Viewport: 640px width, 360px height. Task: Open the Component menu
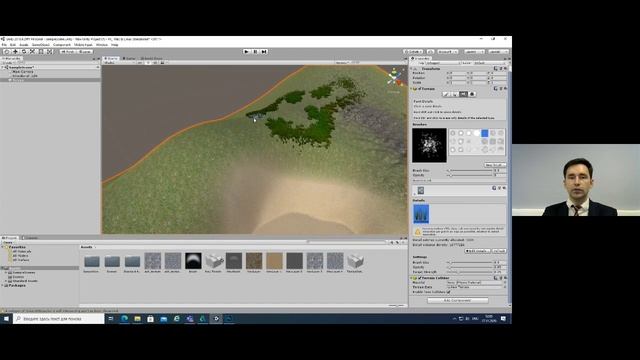tap(62, 44)
